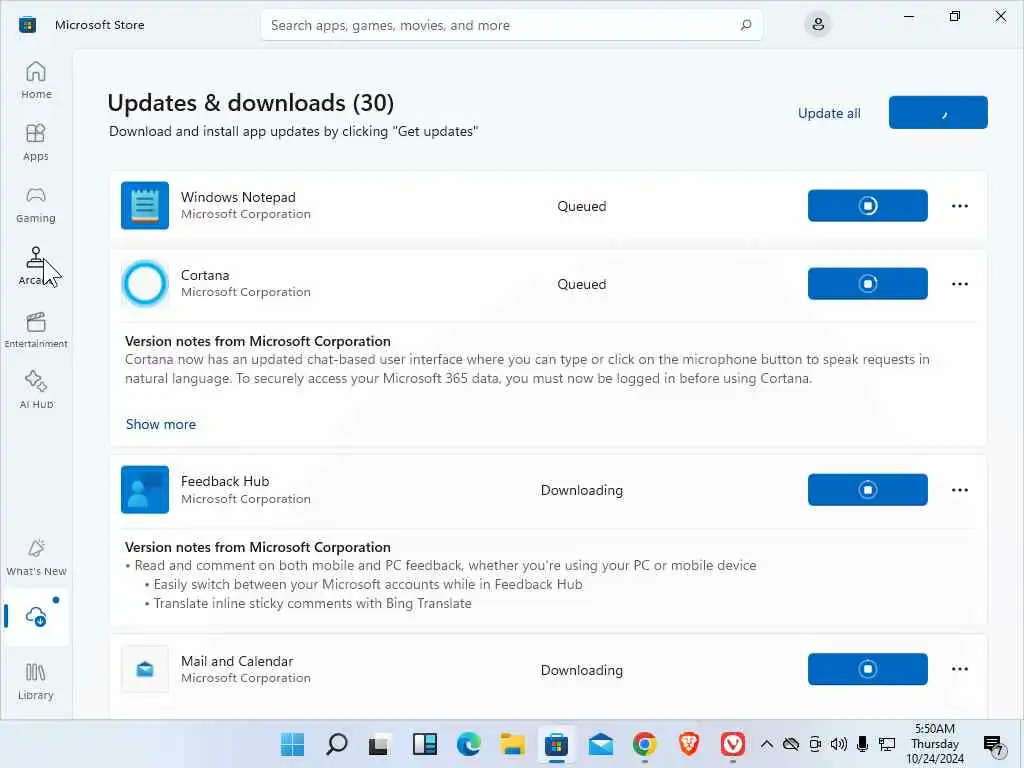Screen dimensions: 1024x768
Task: Click the Feedback Hub app icon
Action: (145, 489)
